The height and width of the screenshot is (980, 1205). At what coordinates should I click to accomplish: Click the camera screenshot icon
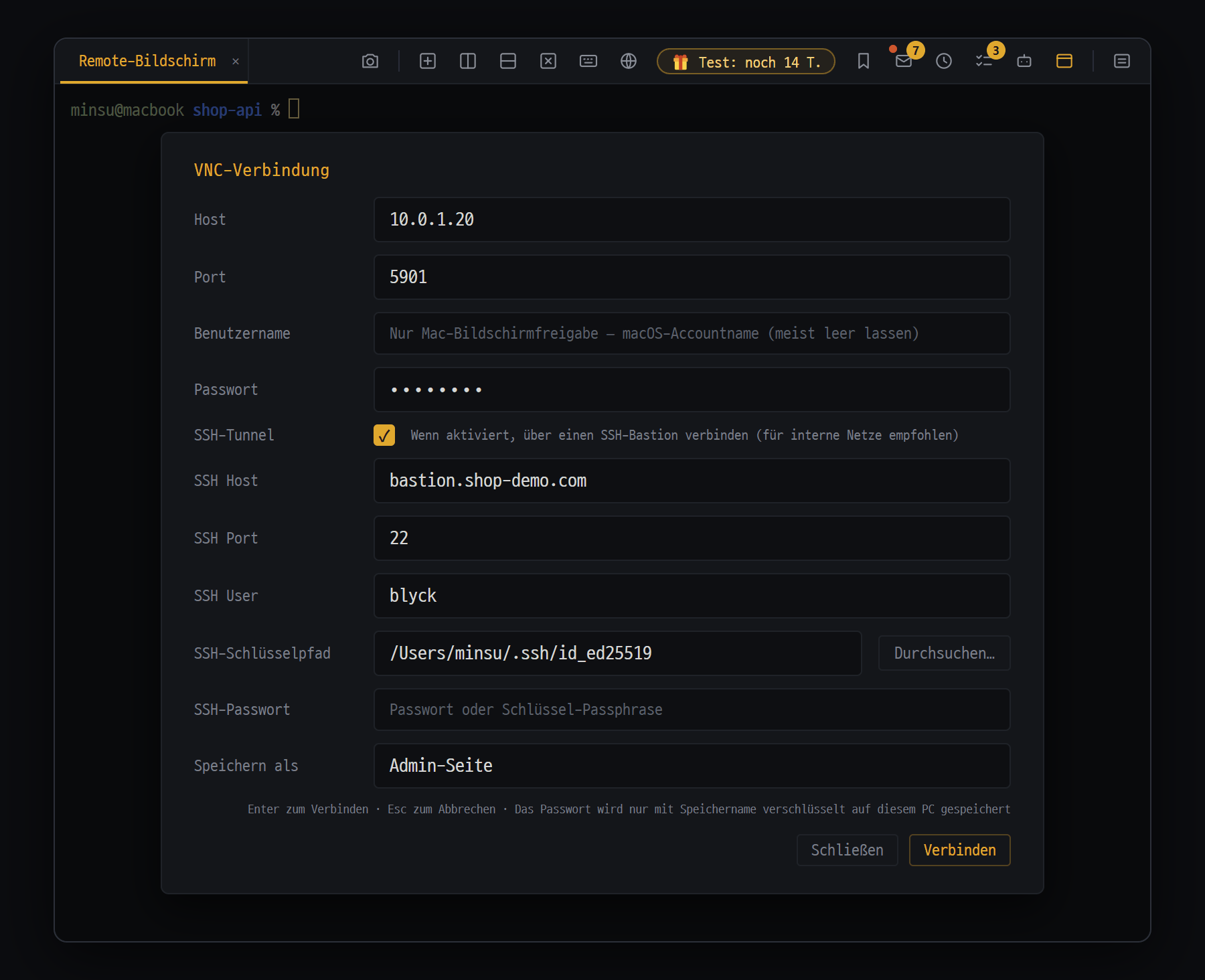[370, 62]
